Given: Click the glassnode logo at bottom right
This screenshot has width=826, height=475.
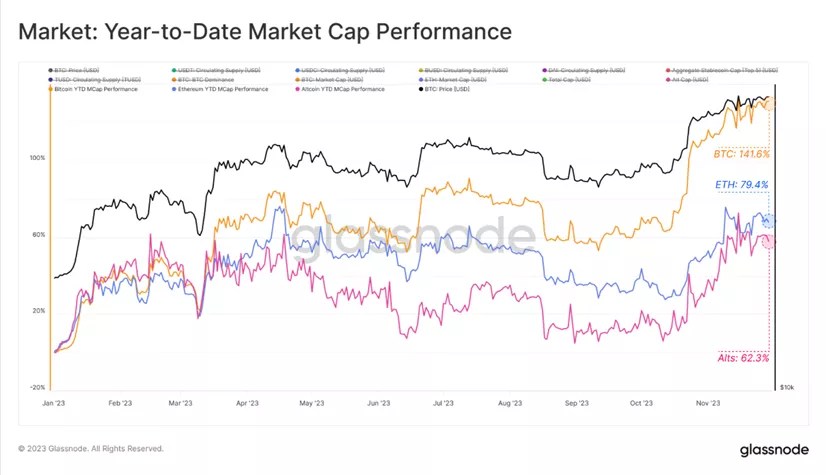Looking at the screenshot, I should tap(774, 450).
